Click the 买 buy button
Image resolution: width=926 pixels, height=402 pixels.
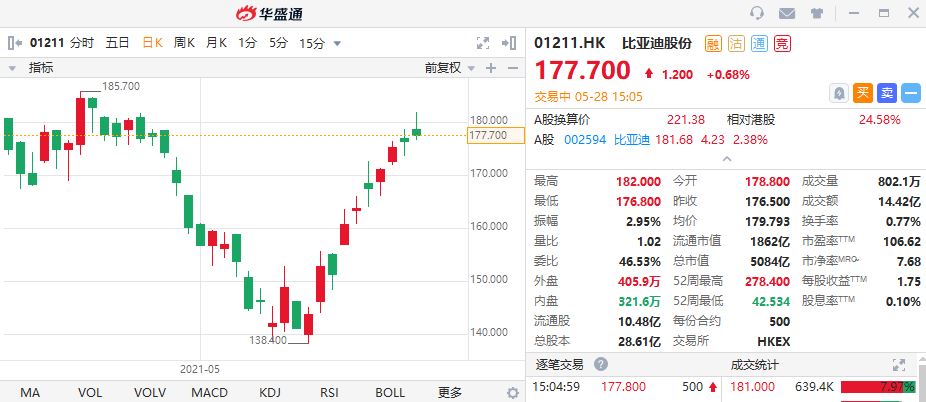(x=863, y=93)
